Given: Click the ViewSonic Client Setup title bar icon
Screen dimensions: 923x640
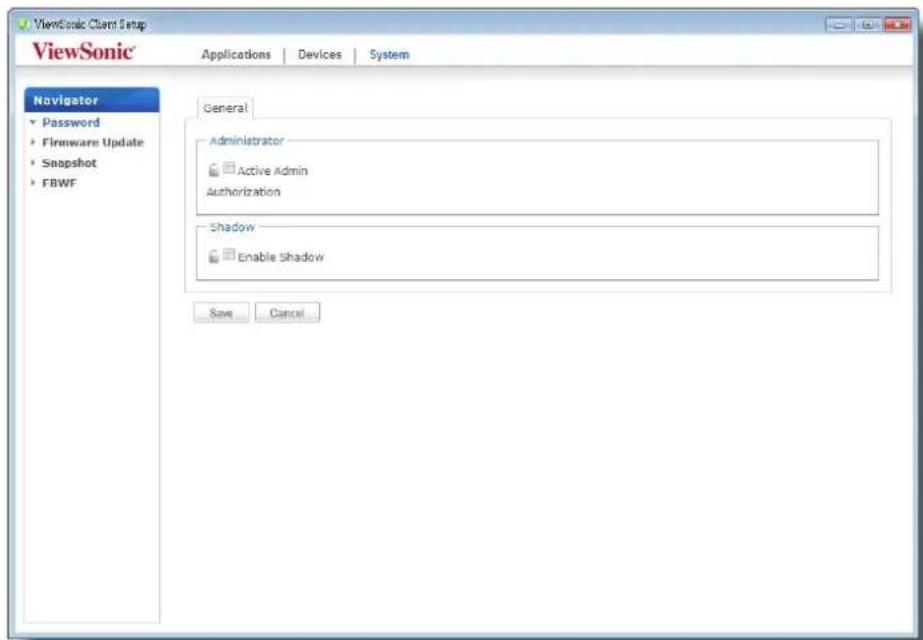Looking at the screenshot, I should click(x=24, y=24).
